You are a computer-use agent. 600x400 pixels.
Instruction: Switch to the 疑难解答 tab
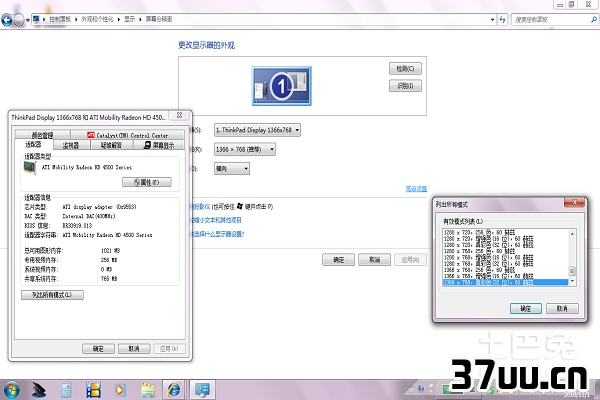point(111,145)
